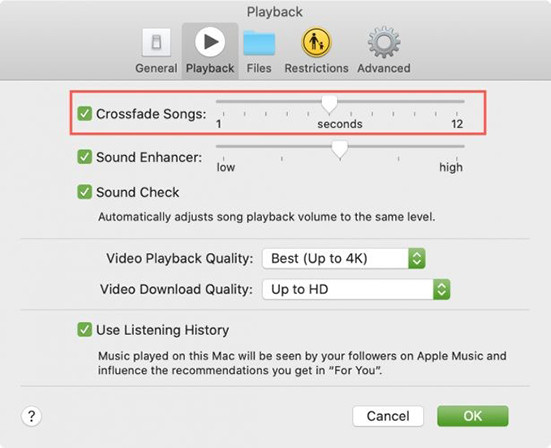Turn off Use Listening History
551x448 pixels.
[84, 330]
